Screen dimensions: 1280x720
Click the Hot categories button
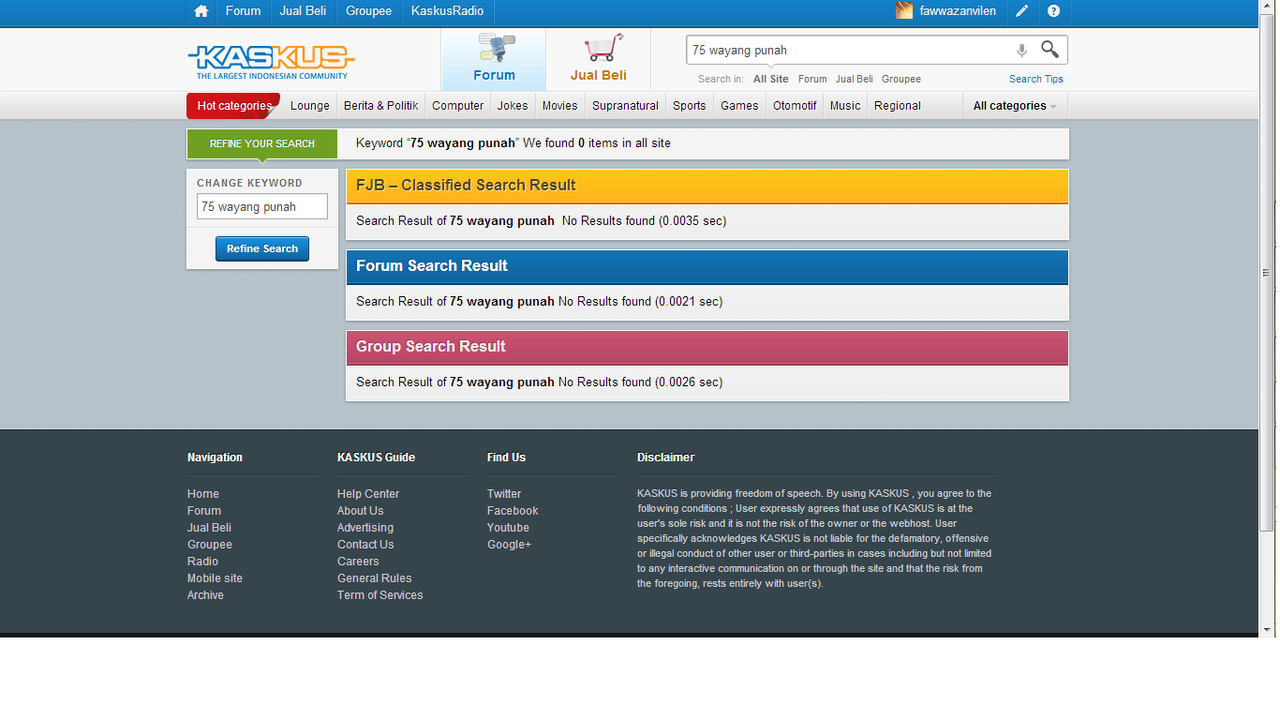point(233,106)
